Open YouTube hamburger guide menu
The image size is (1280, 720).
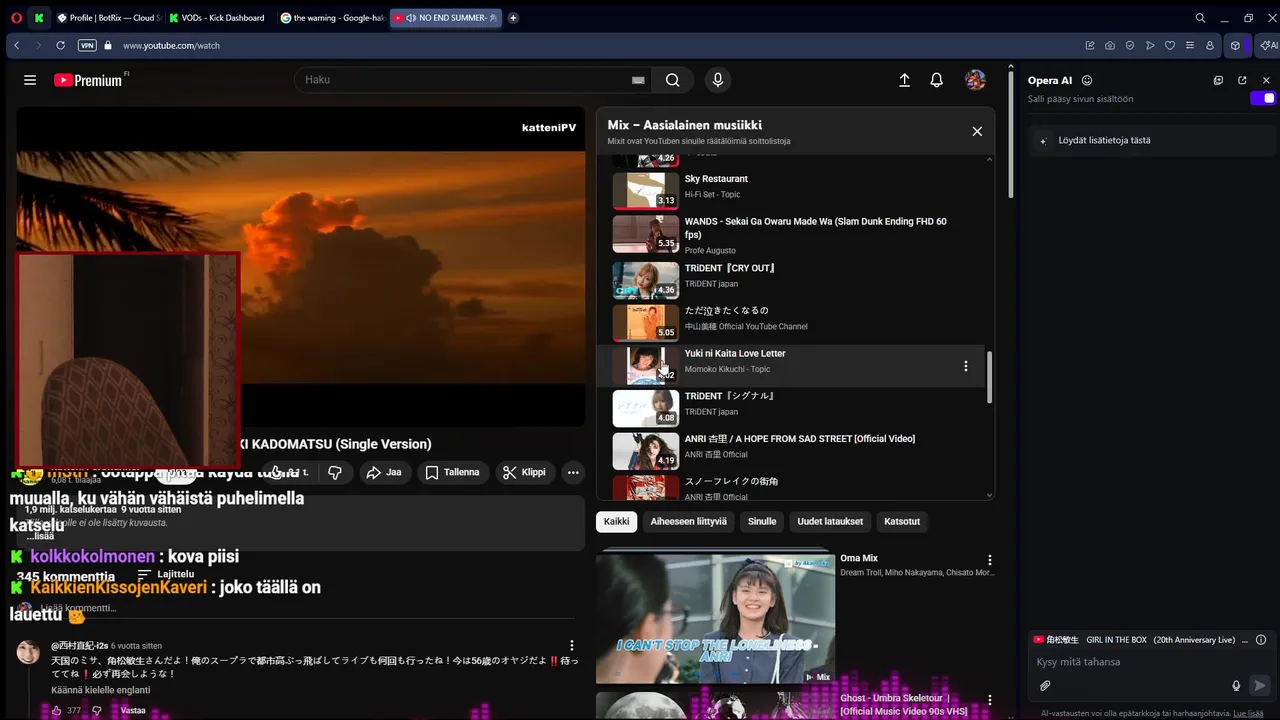[30, 80]
